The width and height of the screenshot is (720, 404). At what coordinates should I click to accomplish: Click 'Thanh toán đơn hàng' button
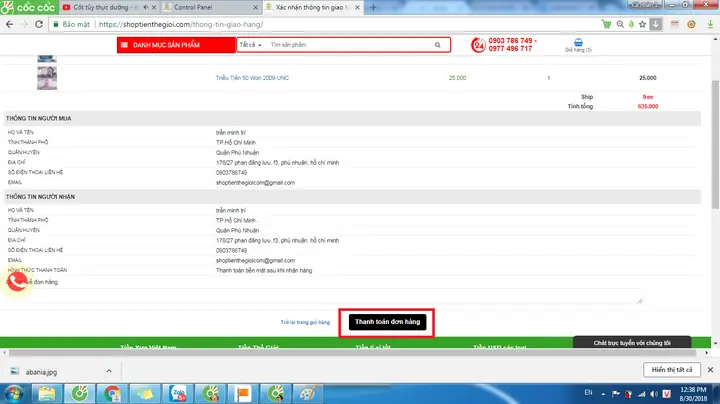tap(387, 322)
